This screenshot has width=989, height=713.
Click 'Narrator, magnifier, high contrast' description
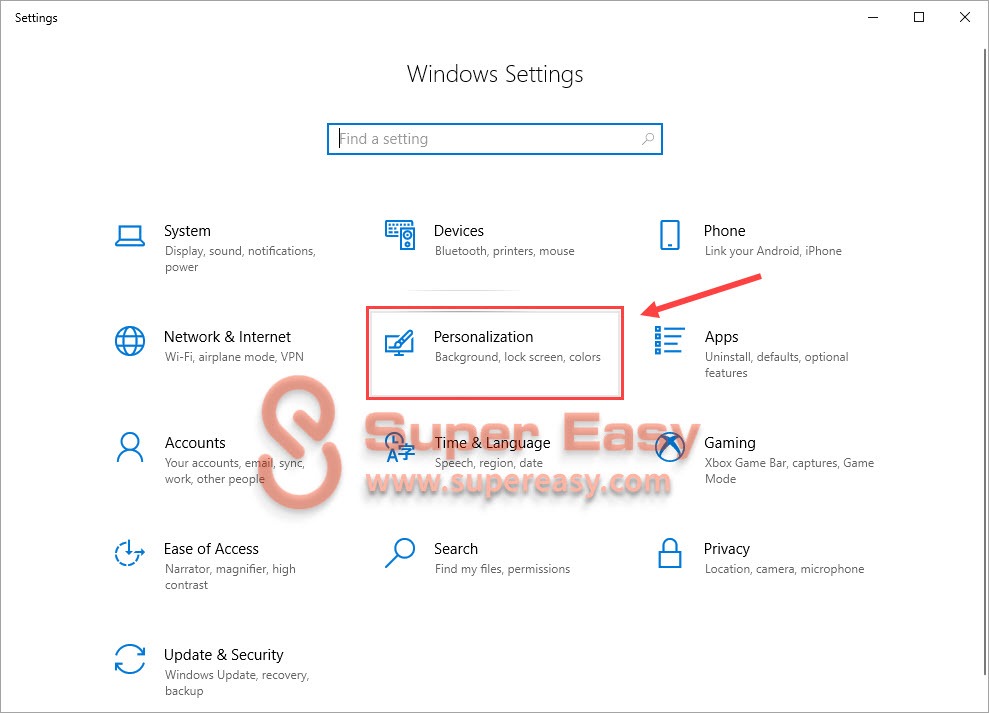pyautogui.click(x=230, y=577)
